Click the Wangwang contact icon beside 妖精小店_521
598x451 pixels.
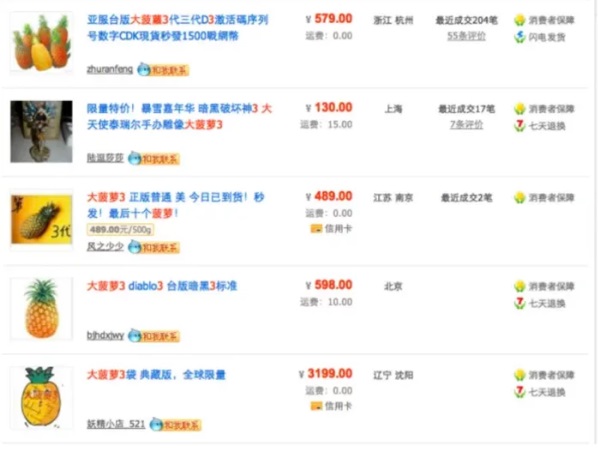pos(175,424)
